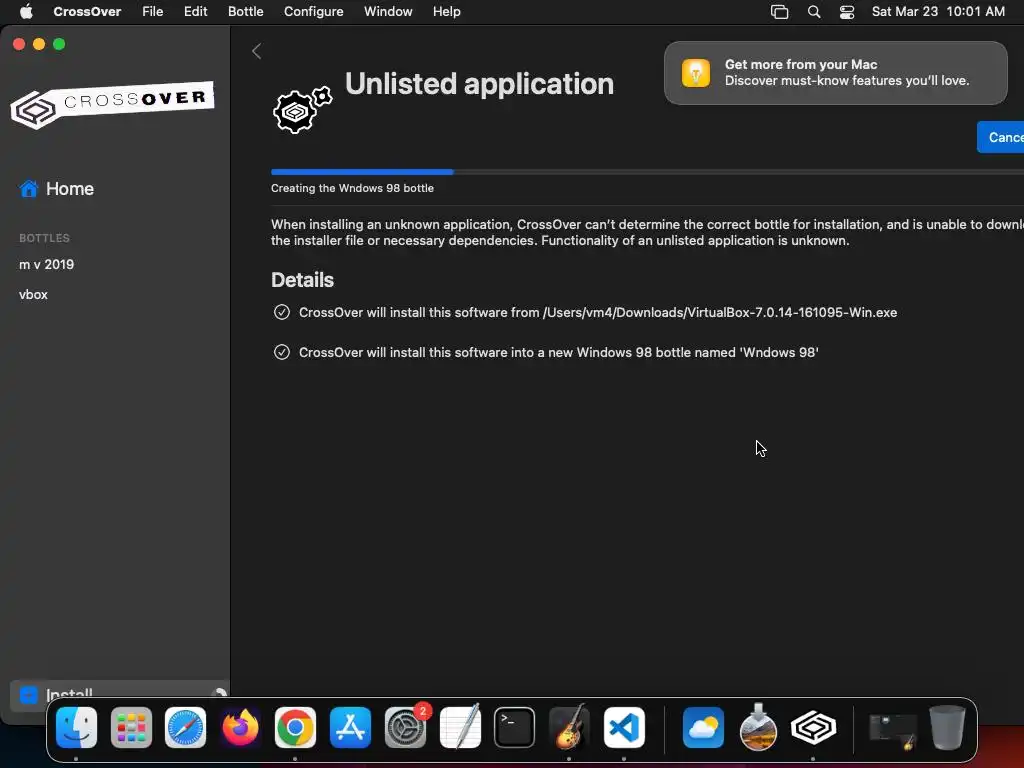This screenshot has width=1024, height=768.
Task: Click the lightbulb Tips icon in the notification
Action: click(696, 73)
